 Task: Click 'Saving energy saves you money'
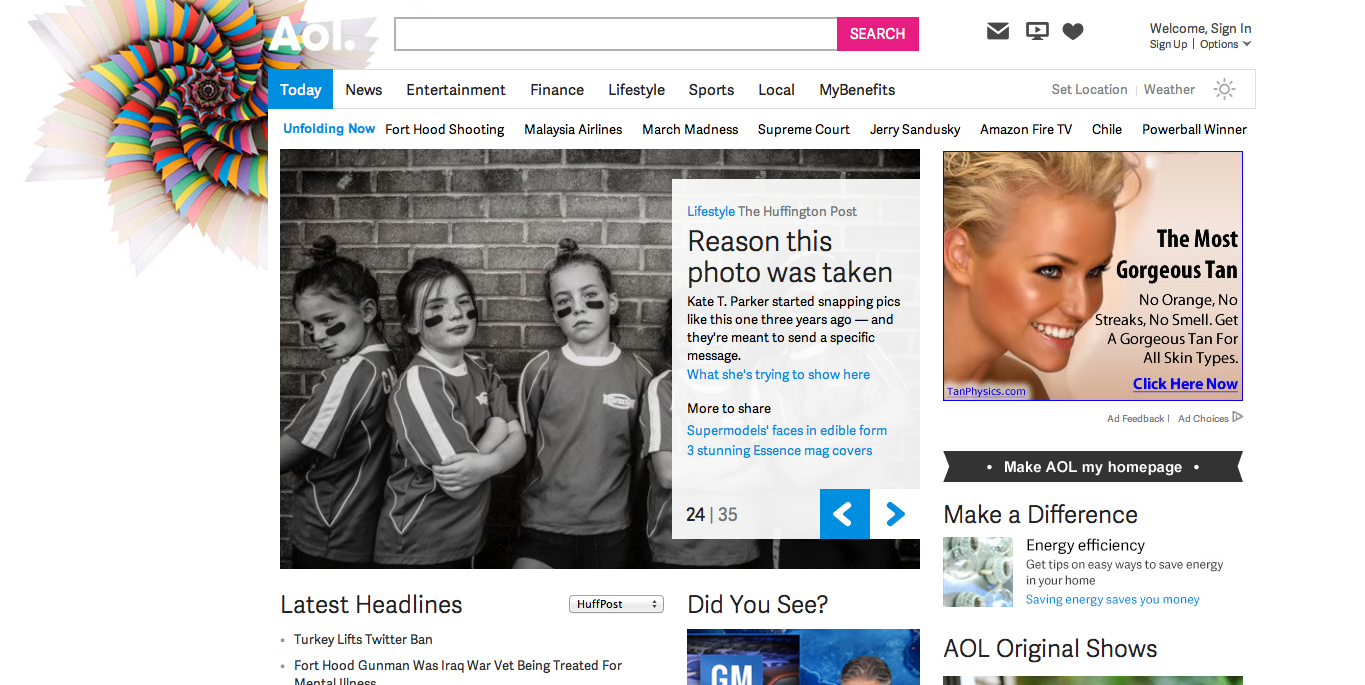[1112, 600]
